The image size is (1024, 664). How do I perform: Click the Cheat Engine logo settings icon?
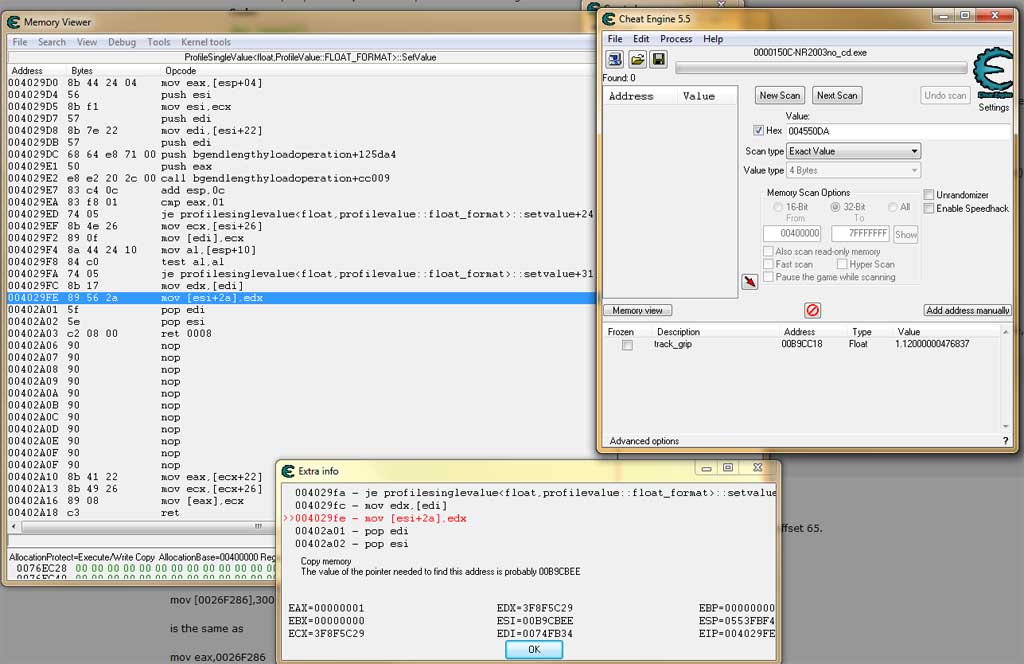click(992, 72)
